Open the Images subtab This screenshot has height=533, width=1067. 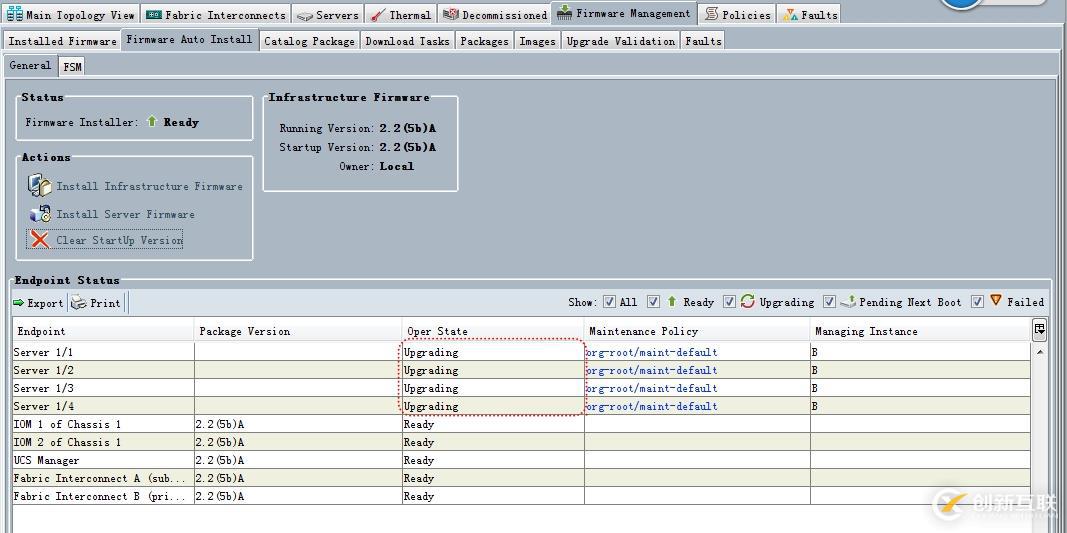pos(538,41)
